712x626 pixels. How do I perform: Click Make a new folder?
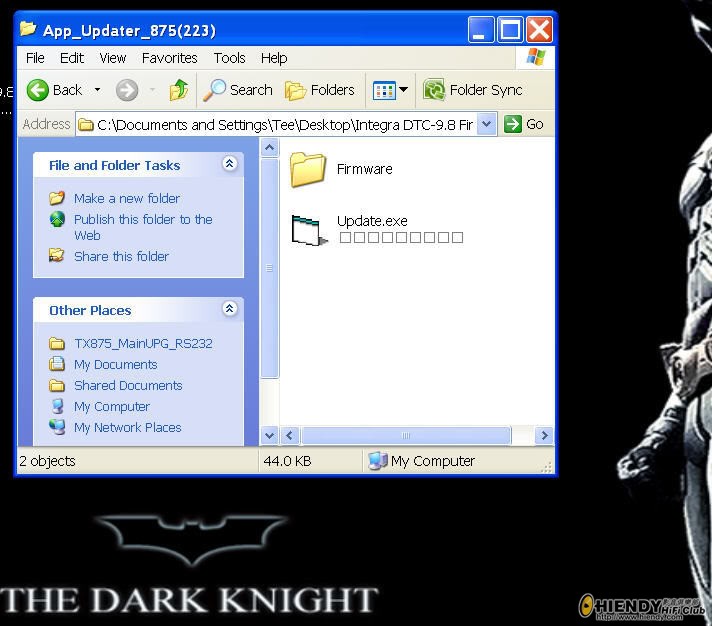[x=127, y=198]
